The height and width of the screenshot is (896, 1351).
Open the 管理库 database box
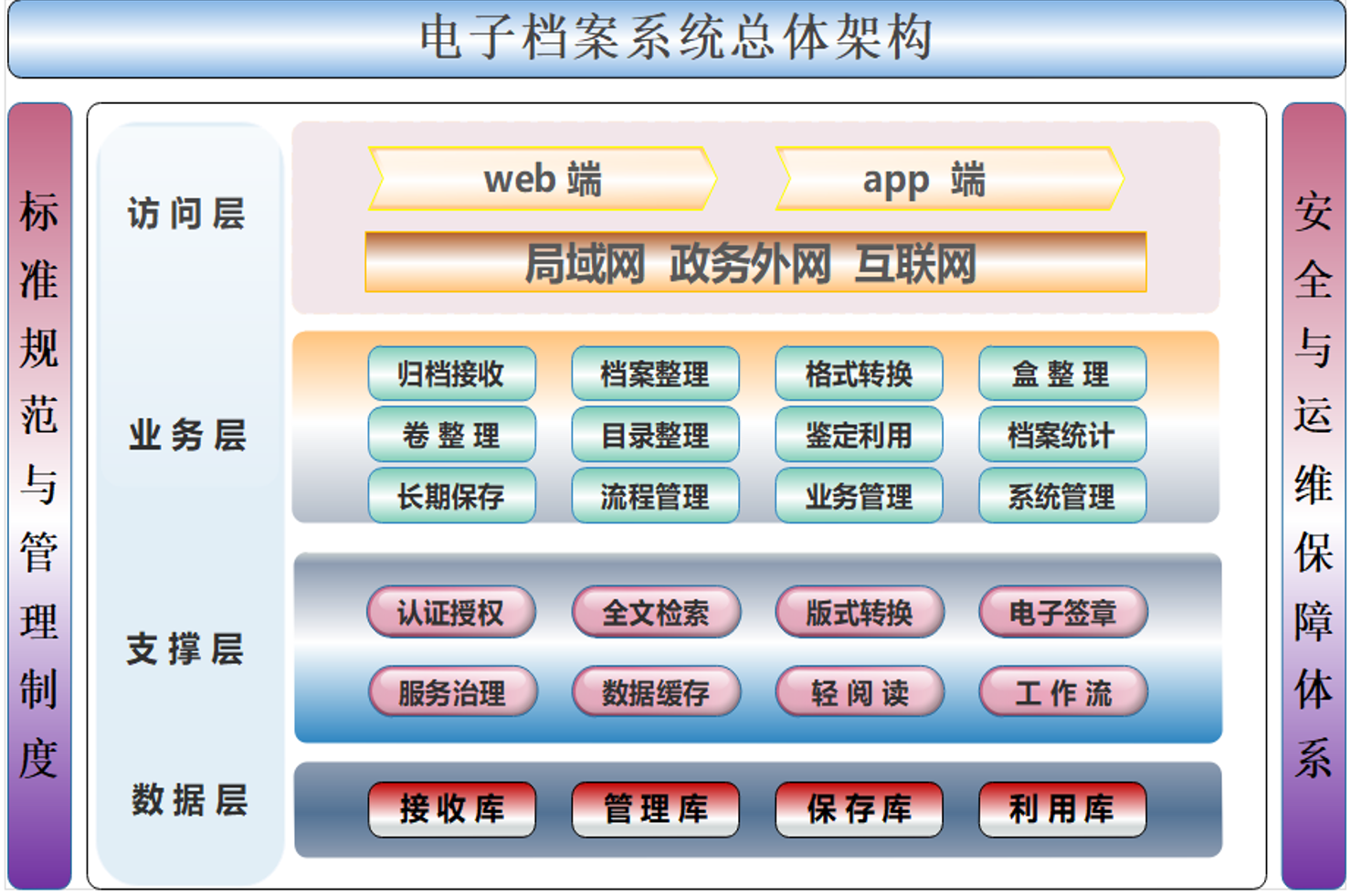point(655,809)
